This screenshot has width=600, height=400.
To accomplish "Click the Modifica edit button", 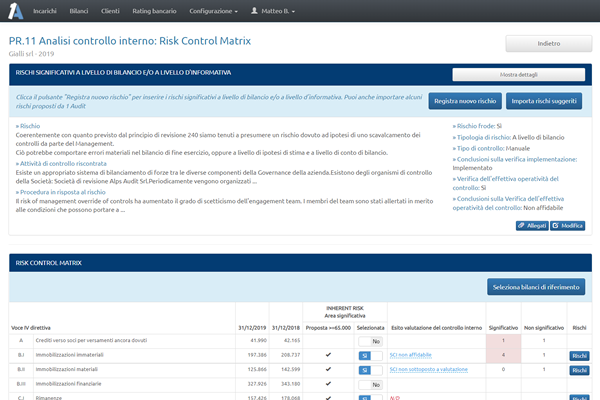I will (567, 226).
